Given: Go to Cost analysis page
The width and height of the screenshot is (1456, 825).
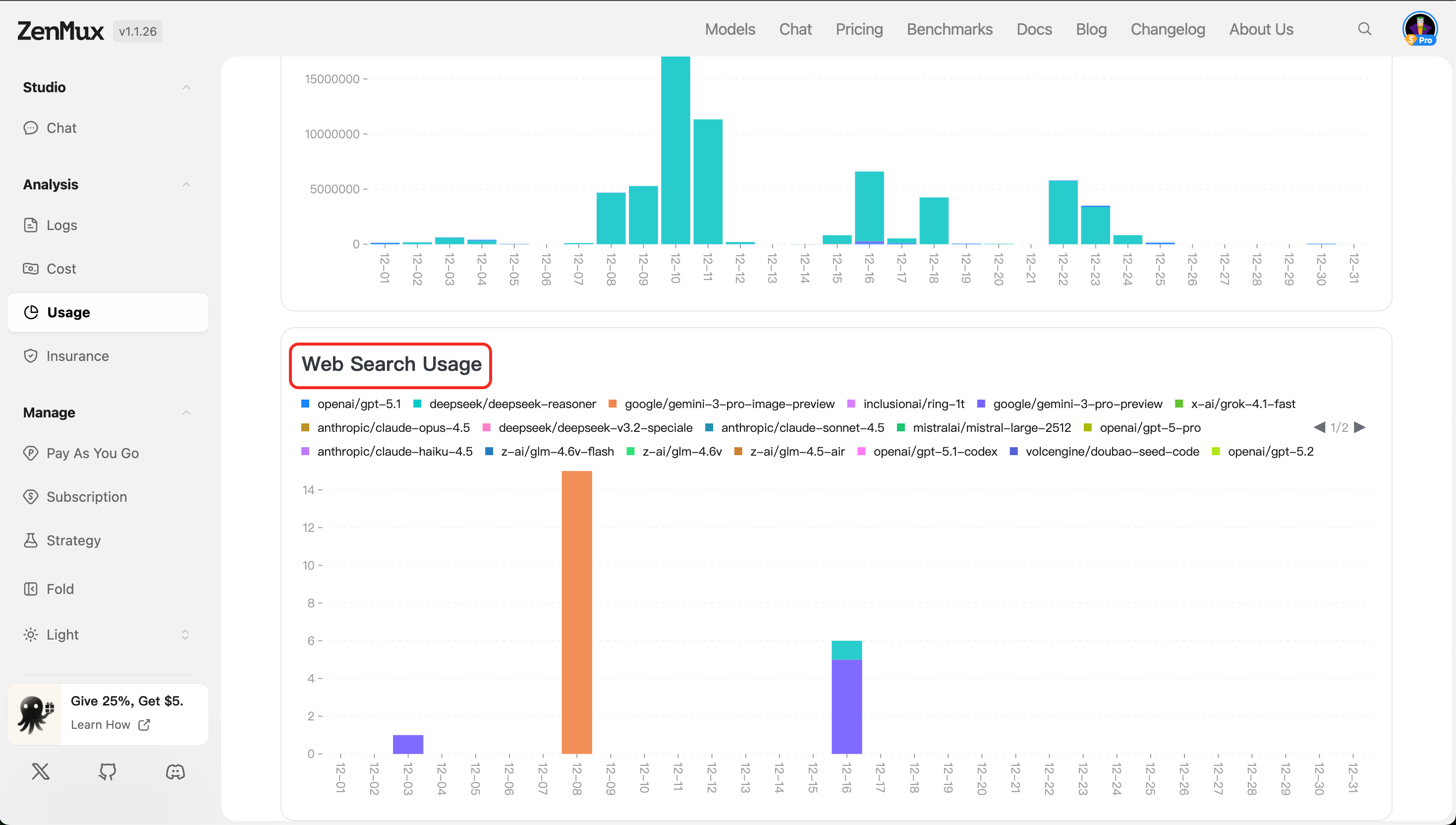Looking at the screenshot, I should (61, 269).
